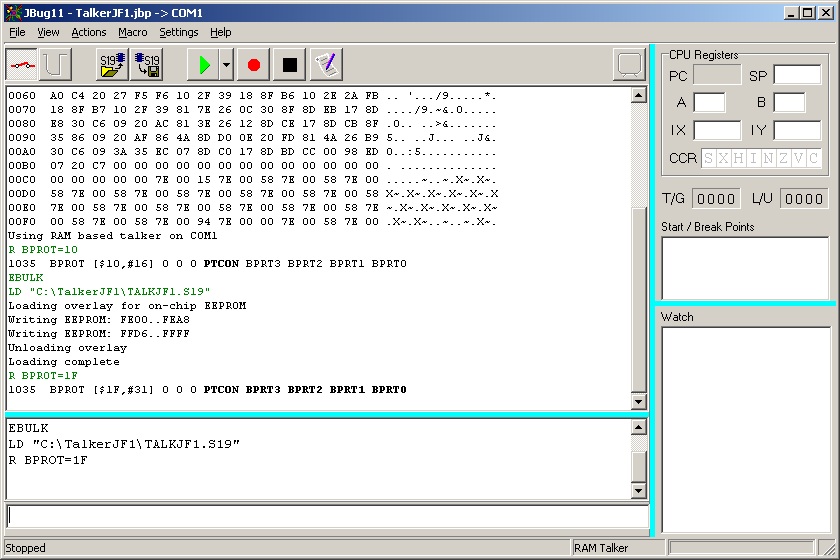Click the SP register field
Image resolution: width=840 pixels, height=560 pixels.
click(x=797, y=75)
